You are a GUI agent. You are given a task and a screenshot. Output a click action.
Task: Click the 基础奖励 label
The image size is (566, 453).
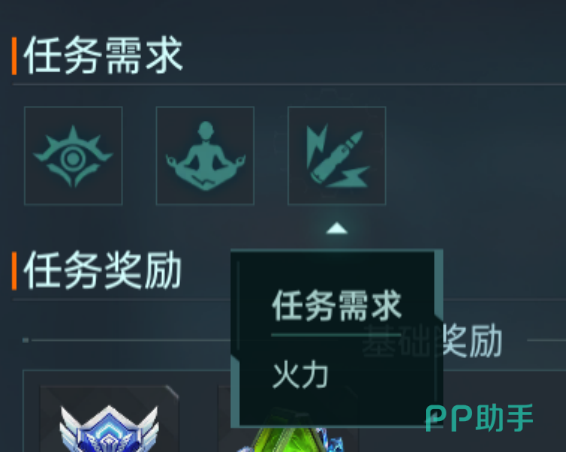(x=432, y=340)
